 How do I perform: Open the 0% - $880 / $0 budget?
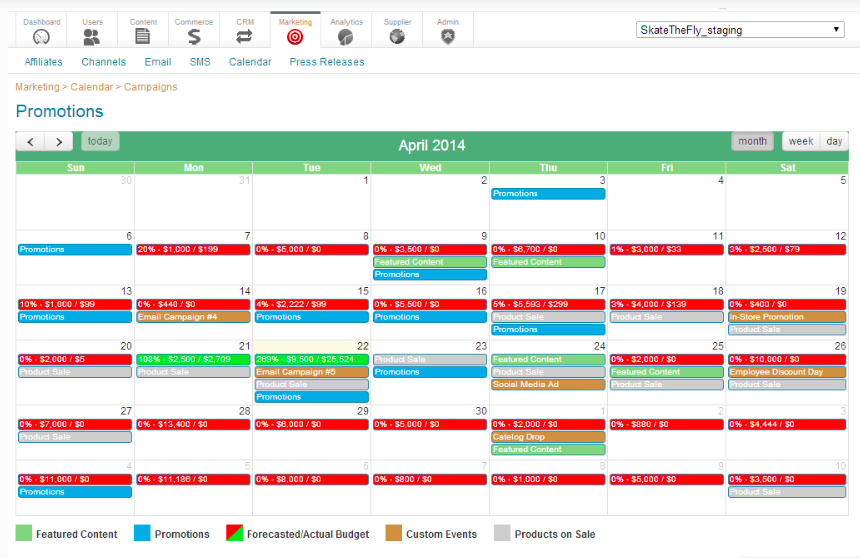pos(666,424)
